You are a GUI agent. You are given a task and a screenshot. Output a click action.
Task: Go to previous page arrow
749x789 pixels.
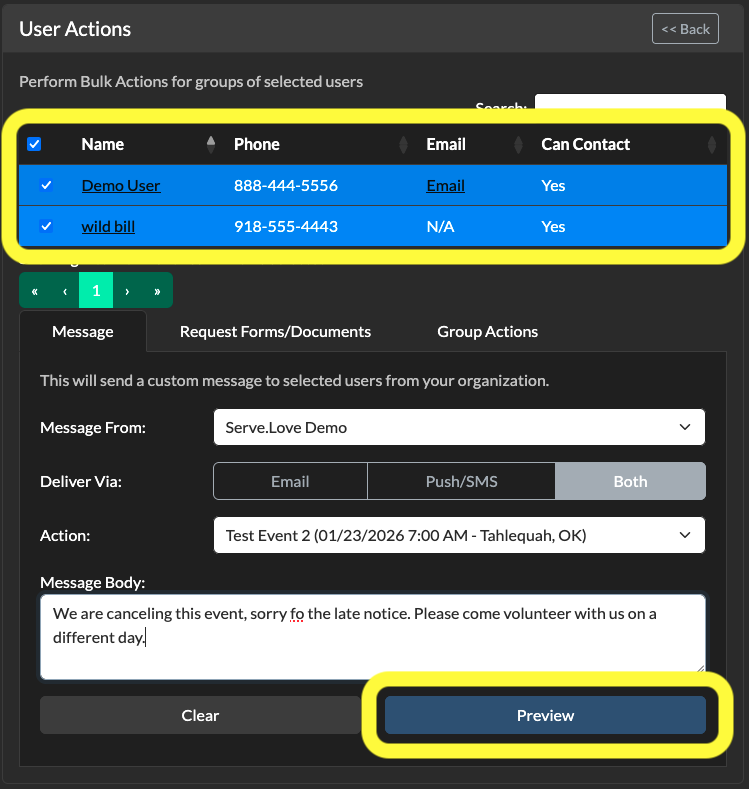pyautogui.click(x=64, y=290)
